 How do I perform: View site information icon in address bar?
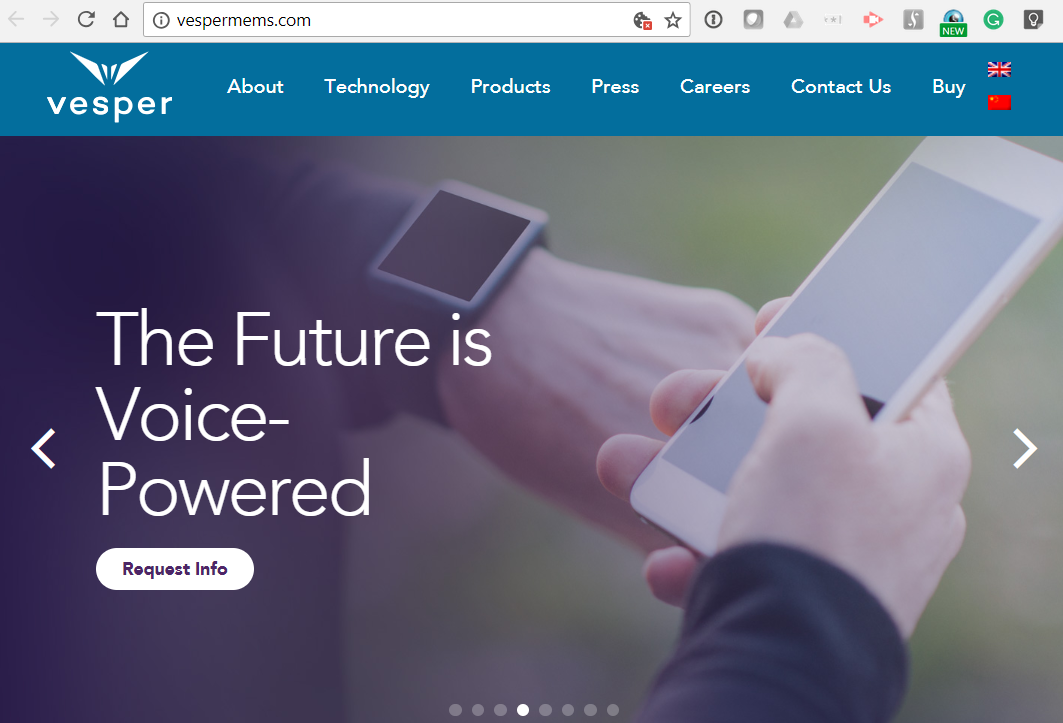click(x=161, y=20)
